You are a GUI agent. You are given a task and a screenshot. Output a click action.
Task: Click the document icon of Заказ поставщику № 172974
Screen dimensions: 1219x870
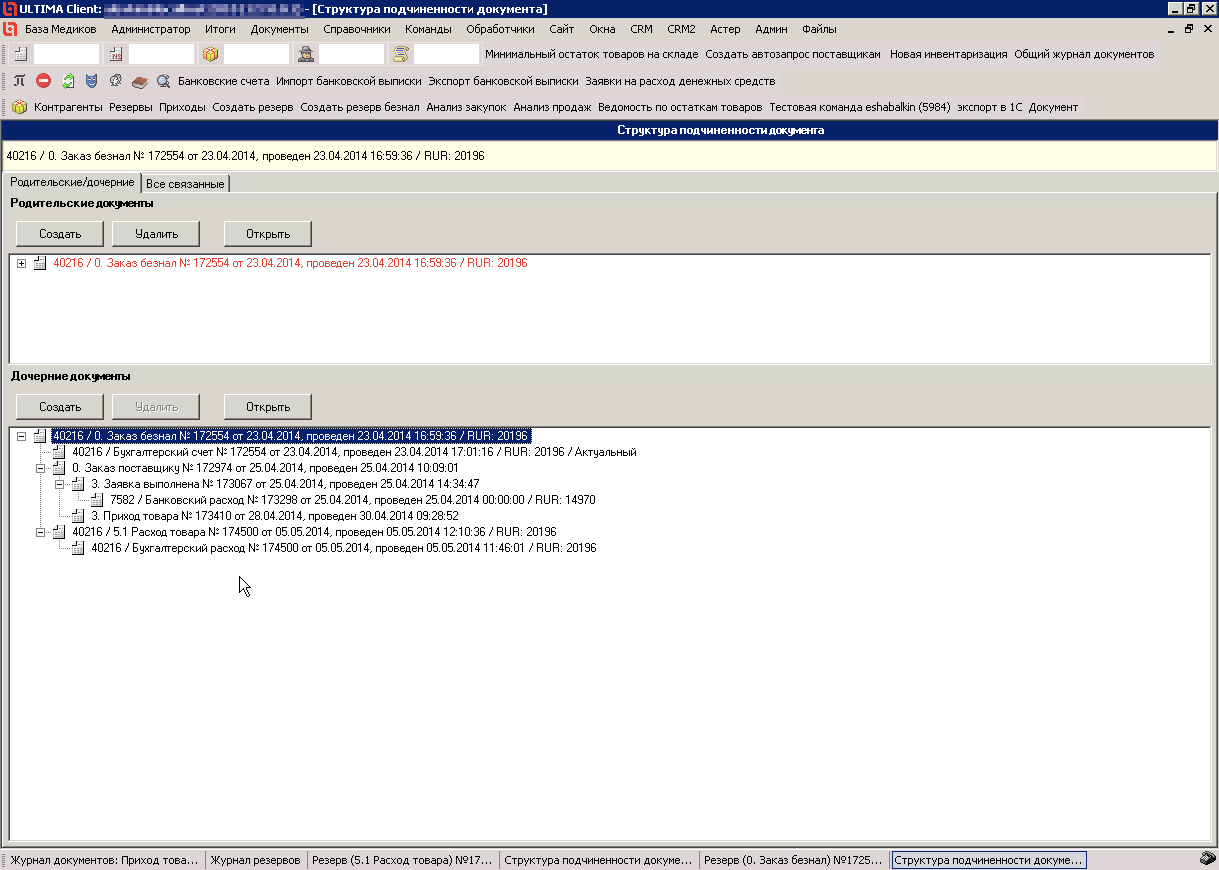[x=59, y=468]
